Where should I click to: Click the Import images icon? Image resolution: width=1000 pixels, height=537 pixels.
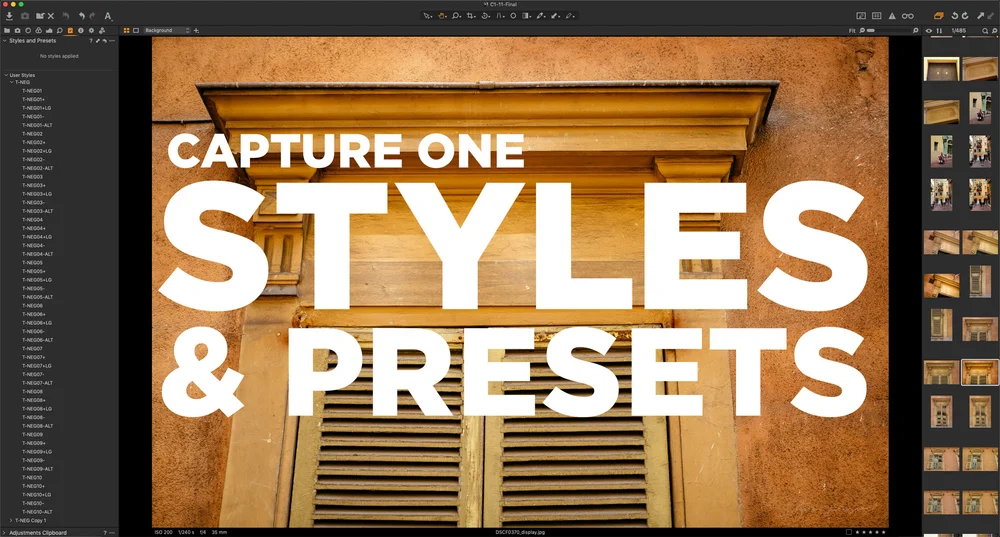point(9,15)
